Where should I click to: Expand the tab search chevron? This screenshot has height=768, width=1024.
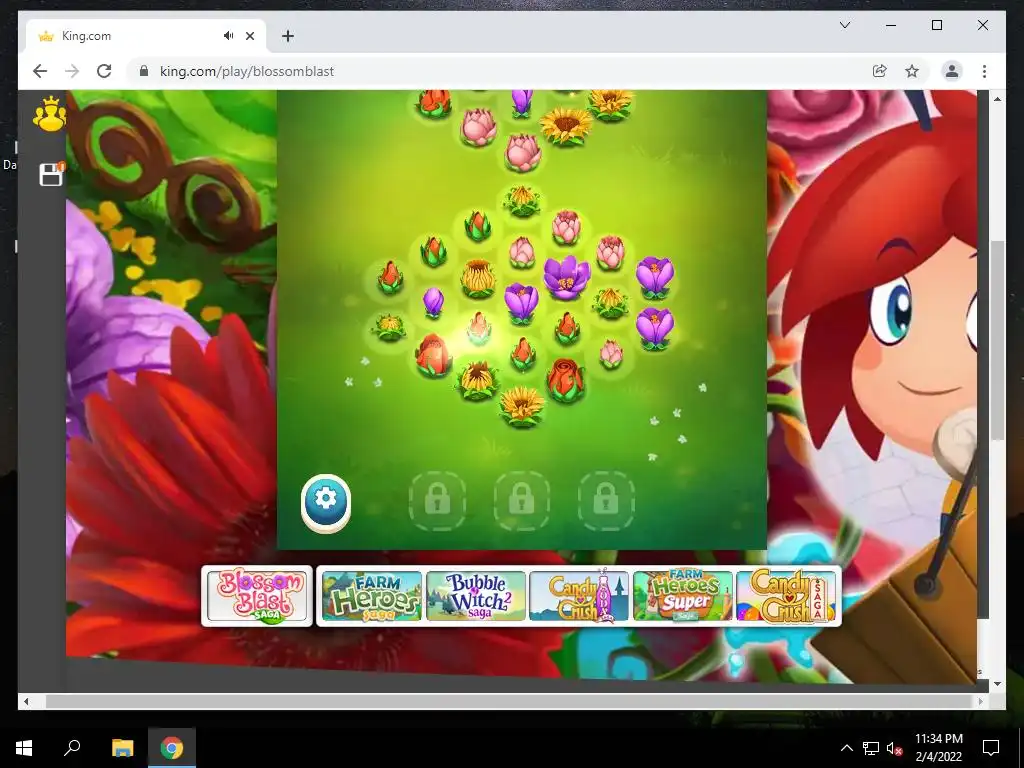(844, 25)
